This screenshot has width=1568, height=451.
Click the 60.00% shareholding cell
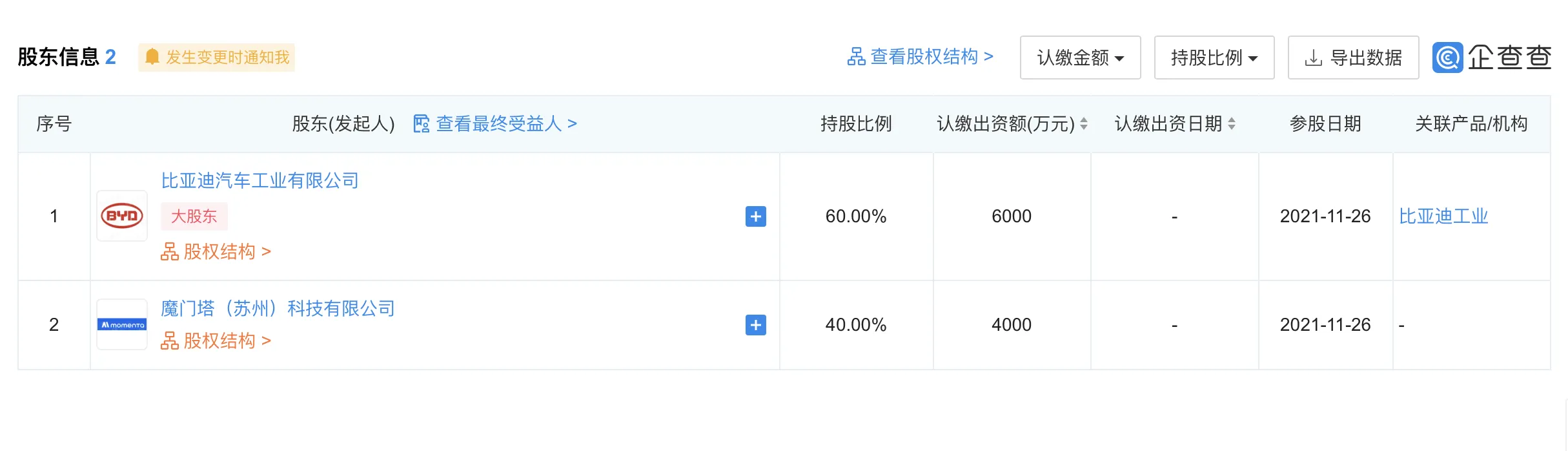pos(856,216)
